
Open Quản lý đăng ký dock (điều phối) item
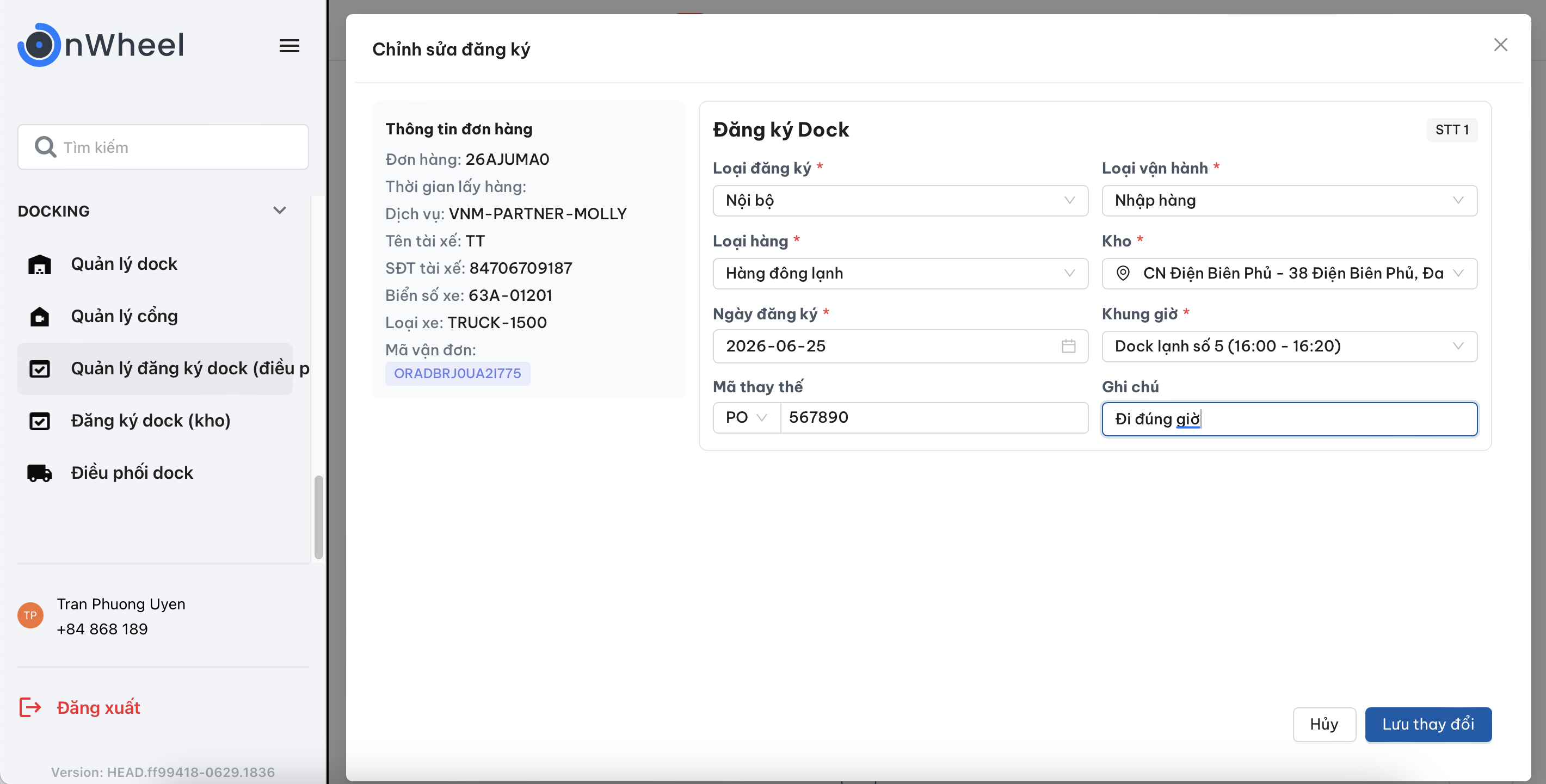click(x=155, y=368)
